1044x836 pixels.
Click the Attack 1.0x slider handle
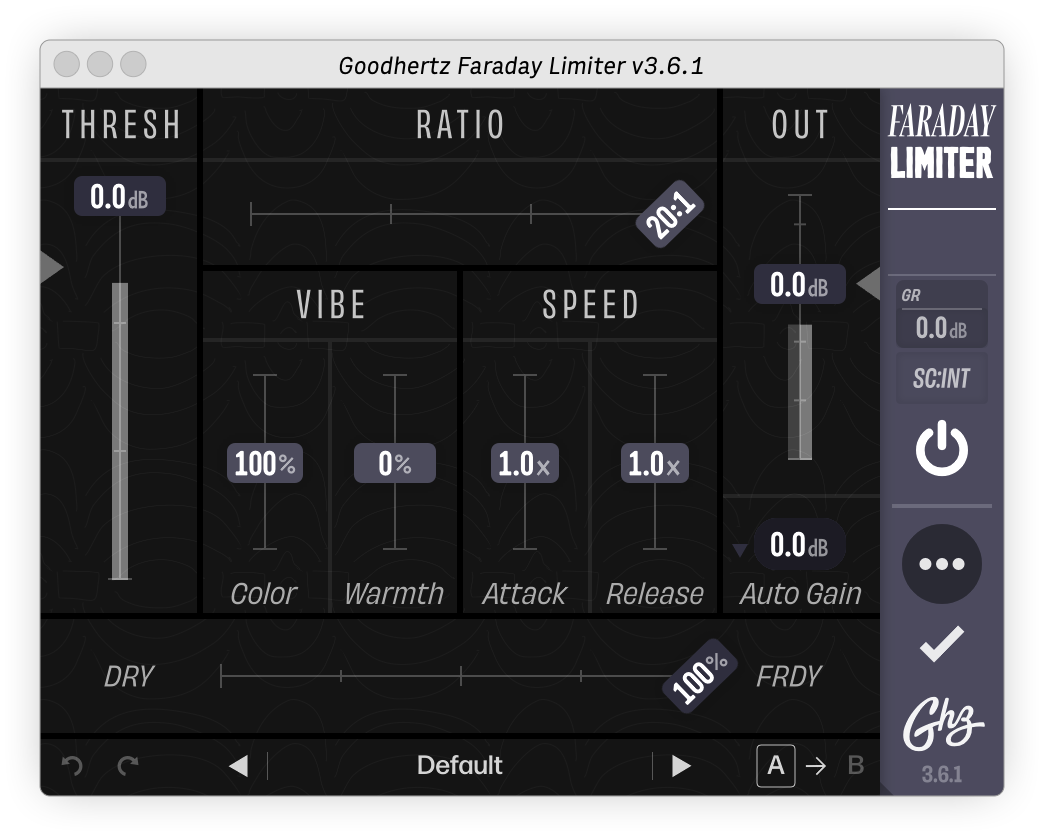pos(525,463)
